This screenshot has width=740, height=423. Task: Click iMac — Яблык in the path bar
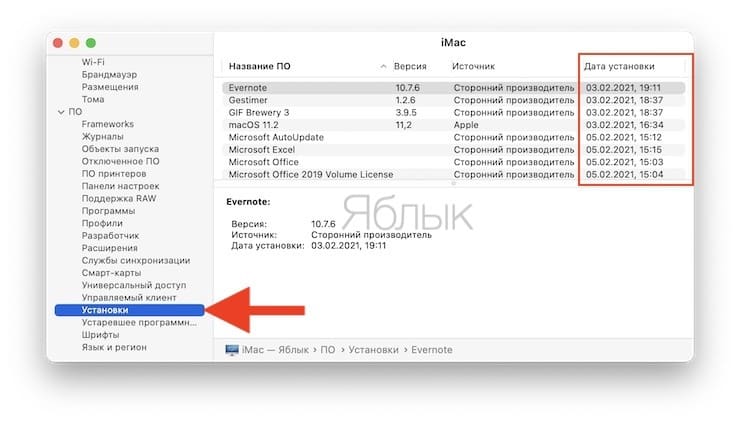[x=275, y=350]
